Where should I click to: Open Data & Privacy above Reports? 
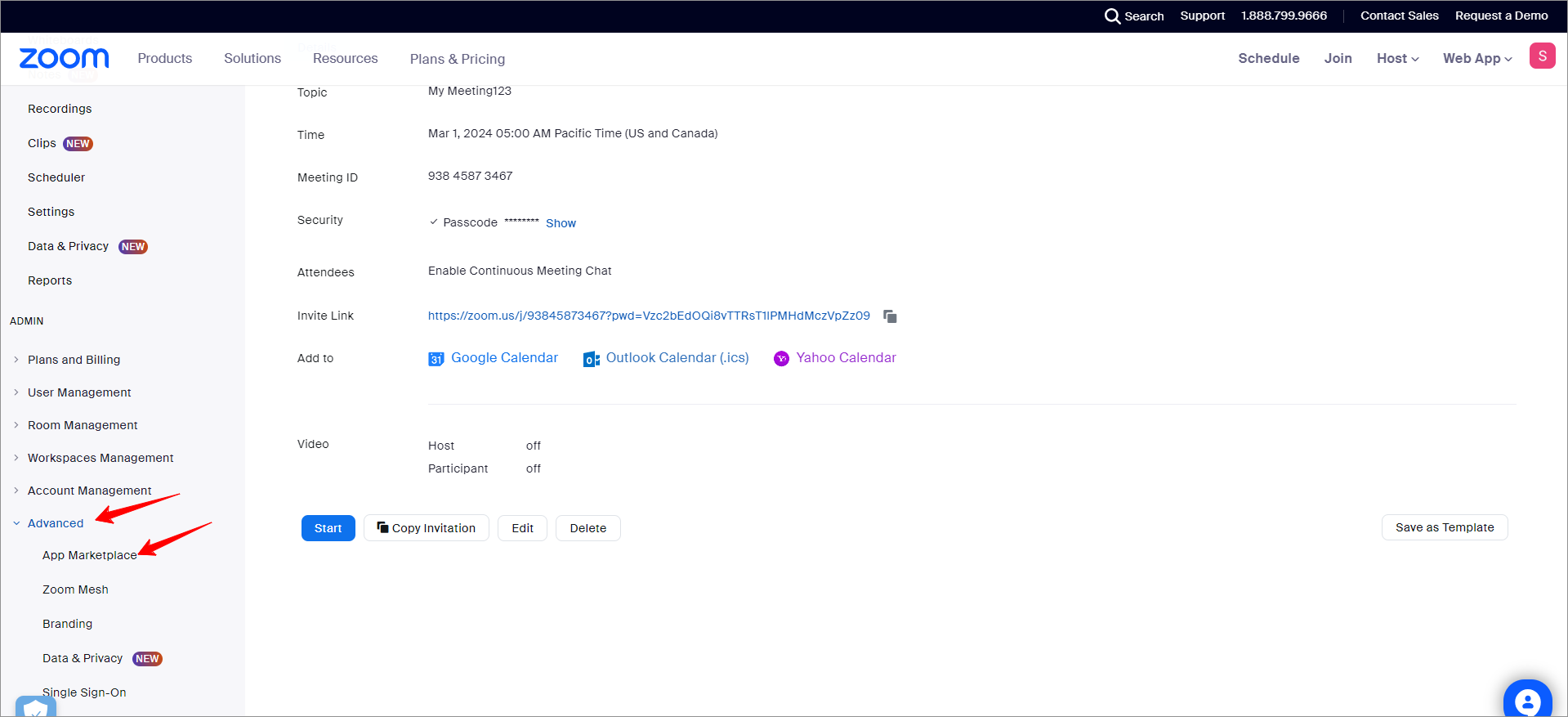pyautogui.click(x=68, y=246)
